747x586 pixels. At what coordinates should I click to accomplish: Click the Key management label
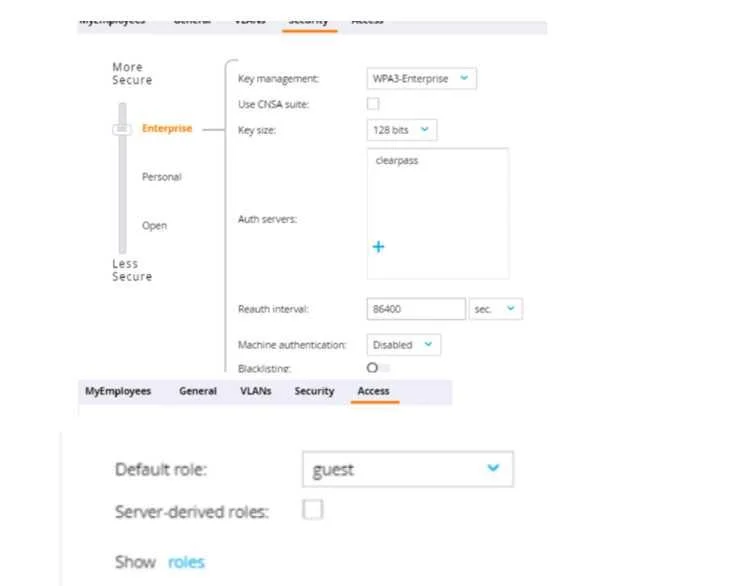[x=279, y=79]
